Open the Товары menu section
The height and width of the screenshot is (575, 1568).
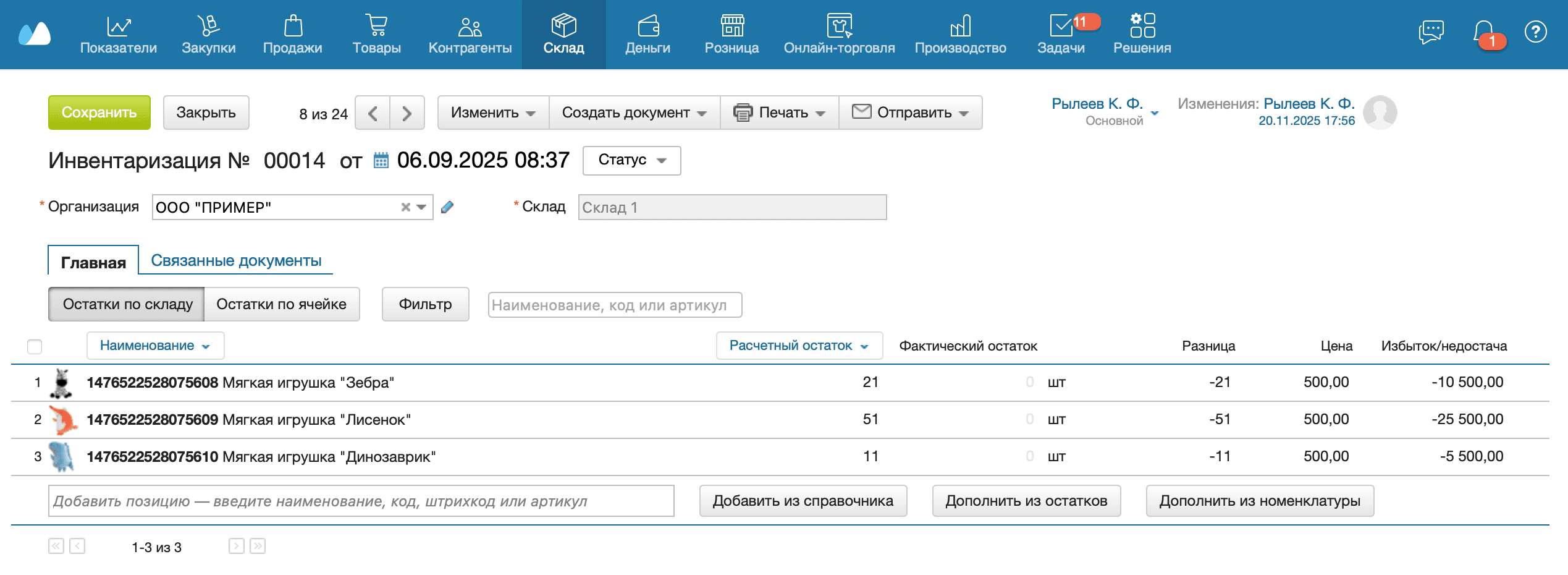[376, 35]
